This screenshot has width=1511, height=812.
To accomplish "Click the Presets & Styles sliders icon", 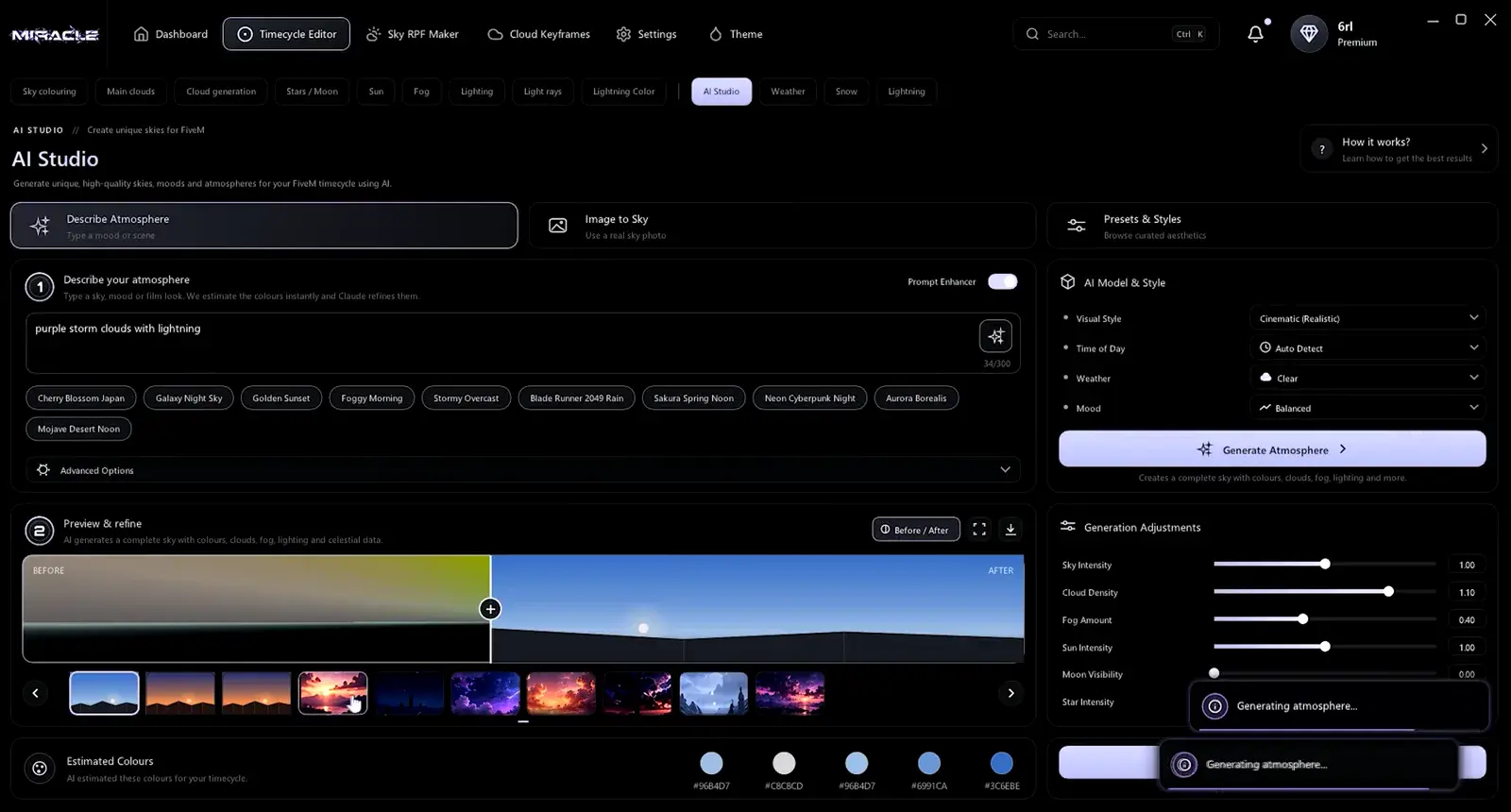I will 1077,226.
